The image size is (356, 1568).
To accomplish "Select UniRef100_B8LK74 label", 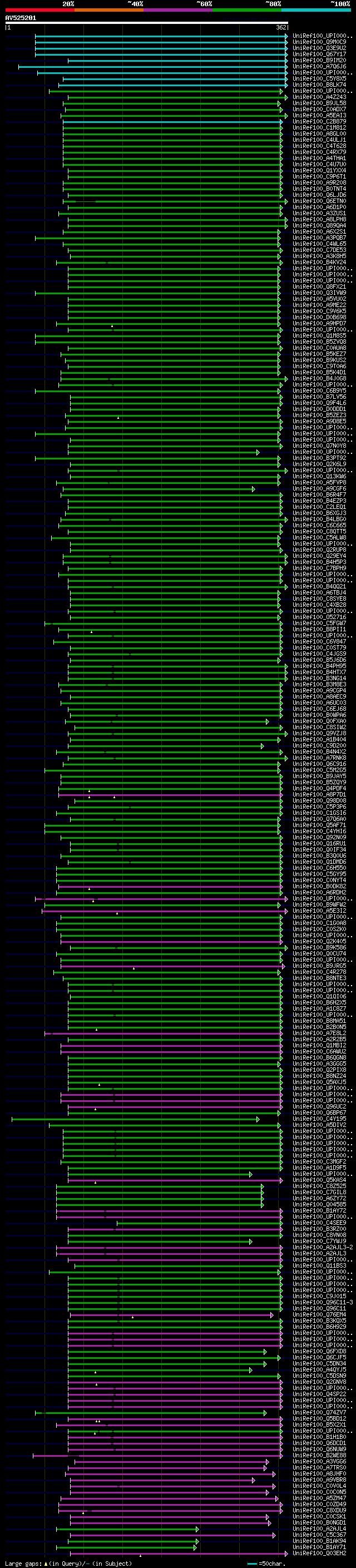I will coord(319,85).
